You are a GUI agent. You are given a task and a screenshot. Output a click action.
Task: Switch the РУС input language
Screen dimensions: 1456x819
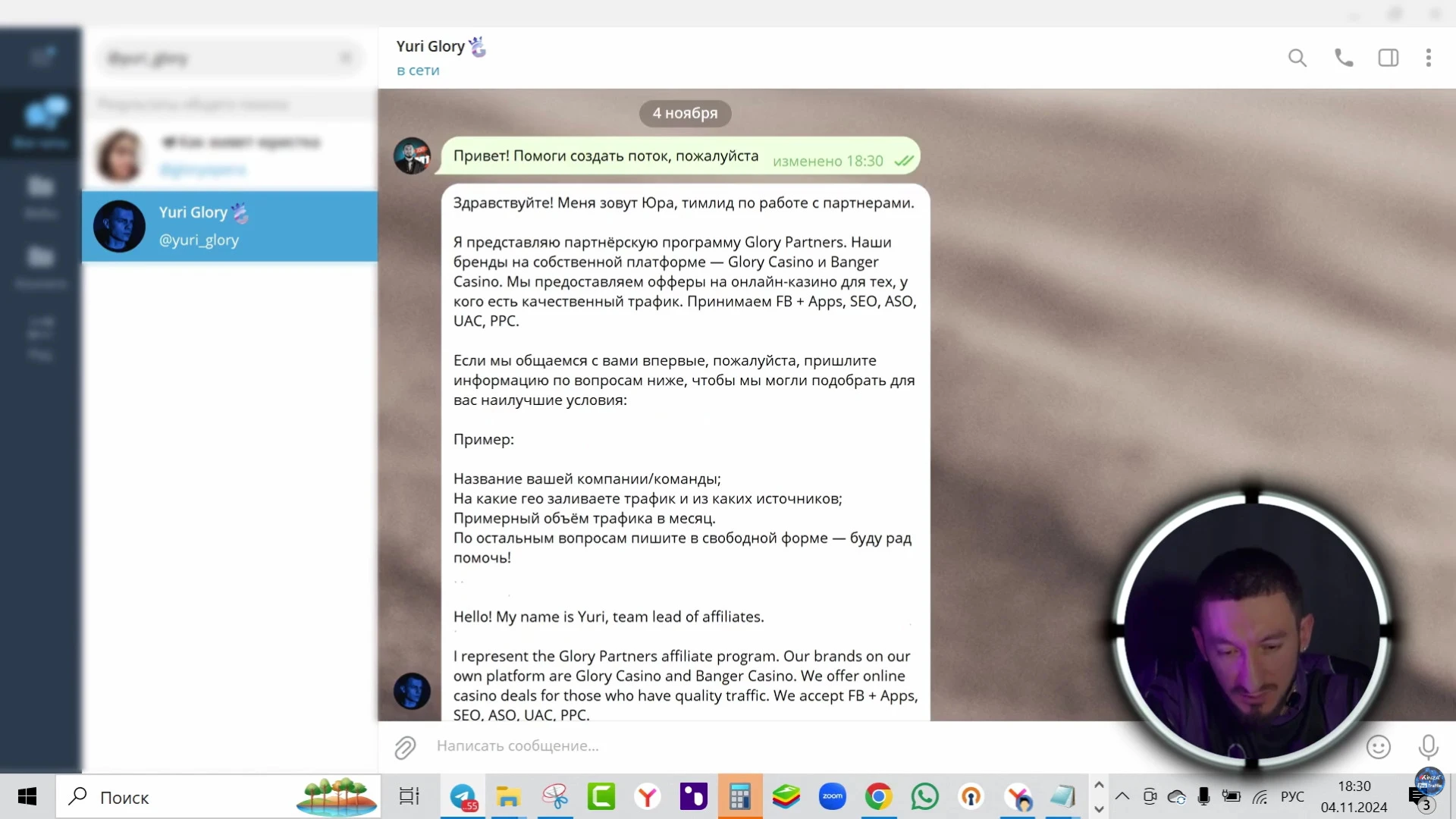click(1292, 796)
